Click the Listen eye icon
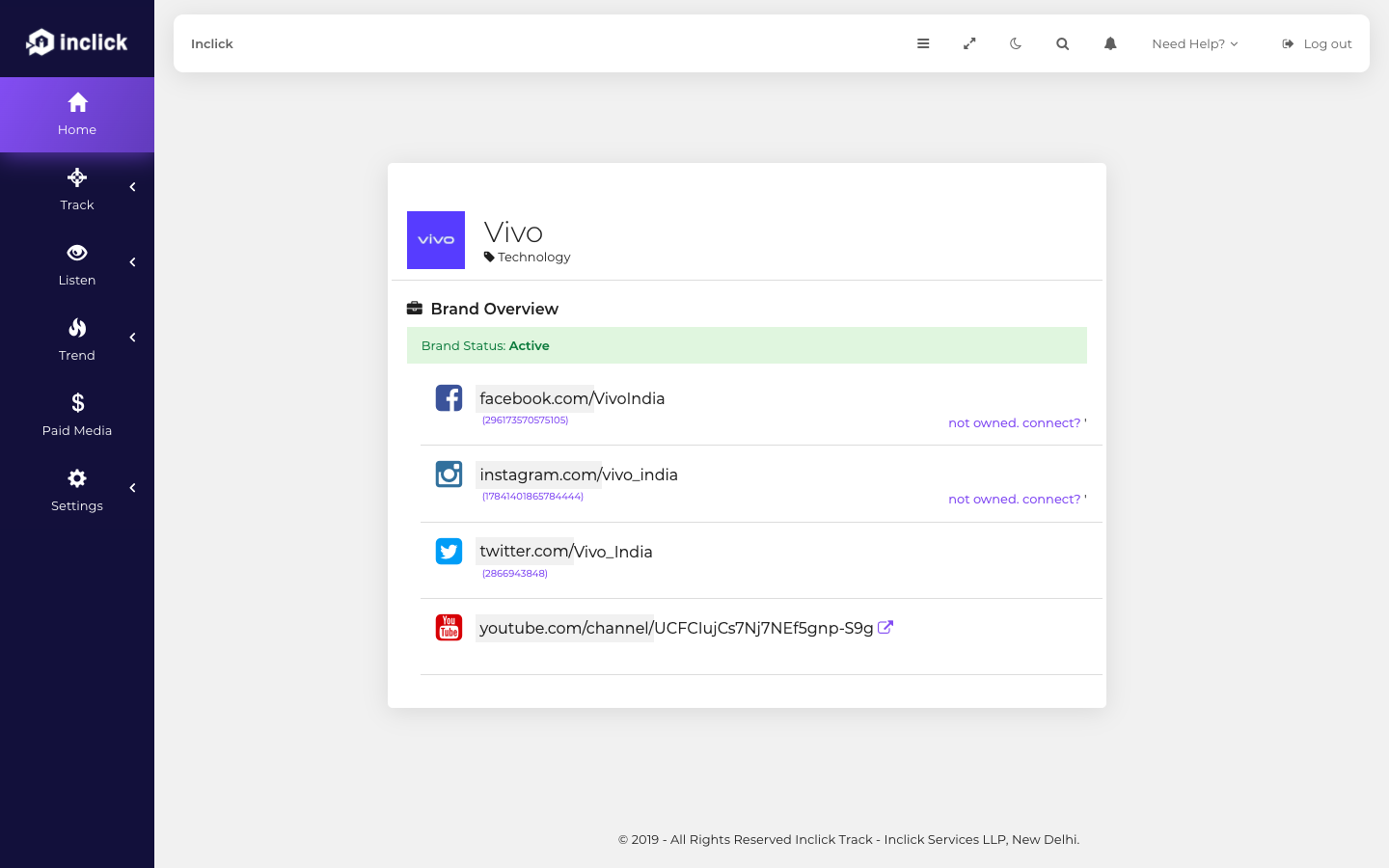The image size is (1389, 868). [77, 253]
